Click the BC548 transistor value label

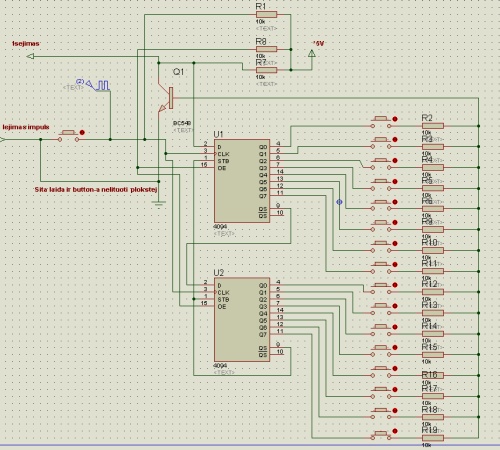pos(182,123)
